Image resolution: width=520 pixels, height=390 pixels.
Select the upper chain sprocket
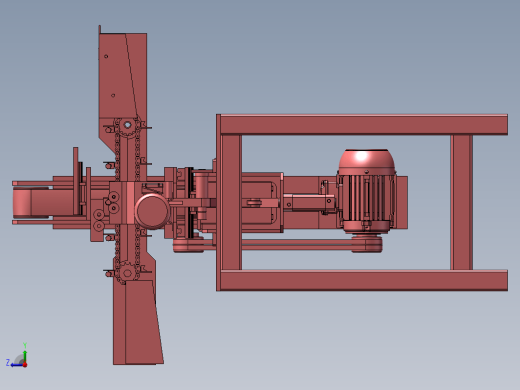pyautogui.click(x=127, y=126)
